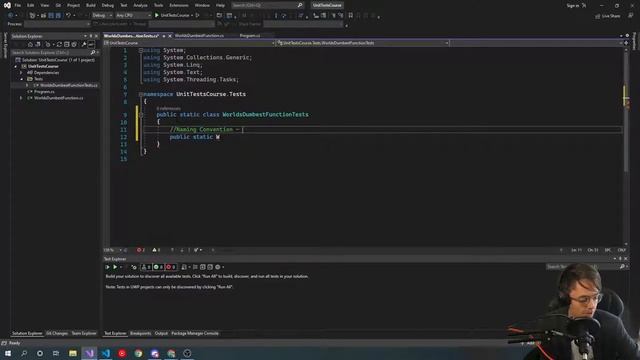
Task: Click the Bookmark icon in main toolbar
Action: pyautogui.click(x=350, y=15)
